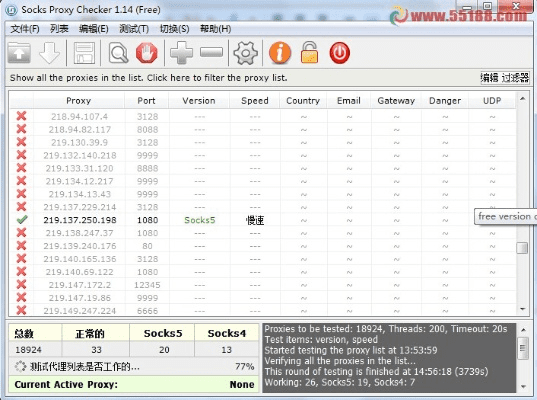Click the download arrow toolbar icon
This screenshot has width=537, height=400.
49,53
